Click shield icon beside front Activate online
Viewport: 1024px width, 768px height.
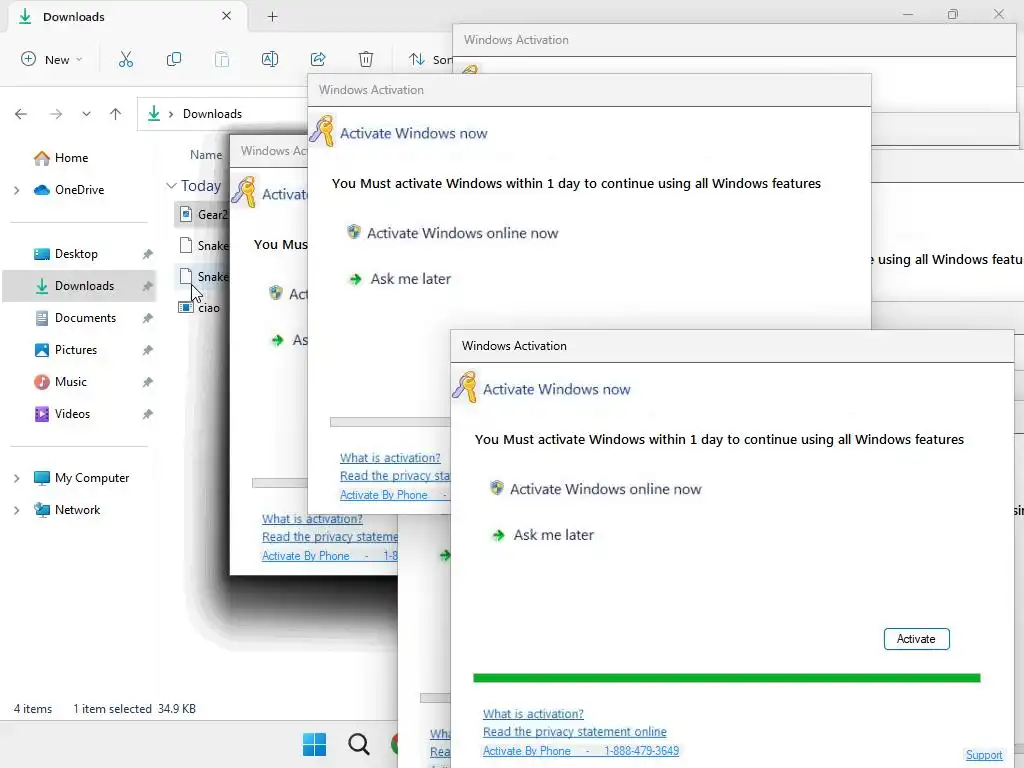coord(497,488)
